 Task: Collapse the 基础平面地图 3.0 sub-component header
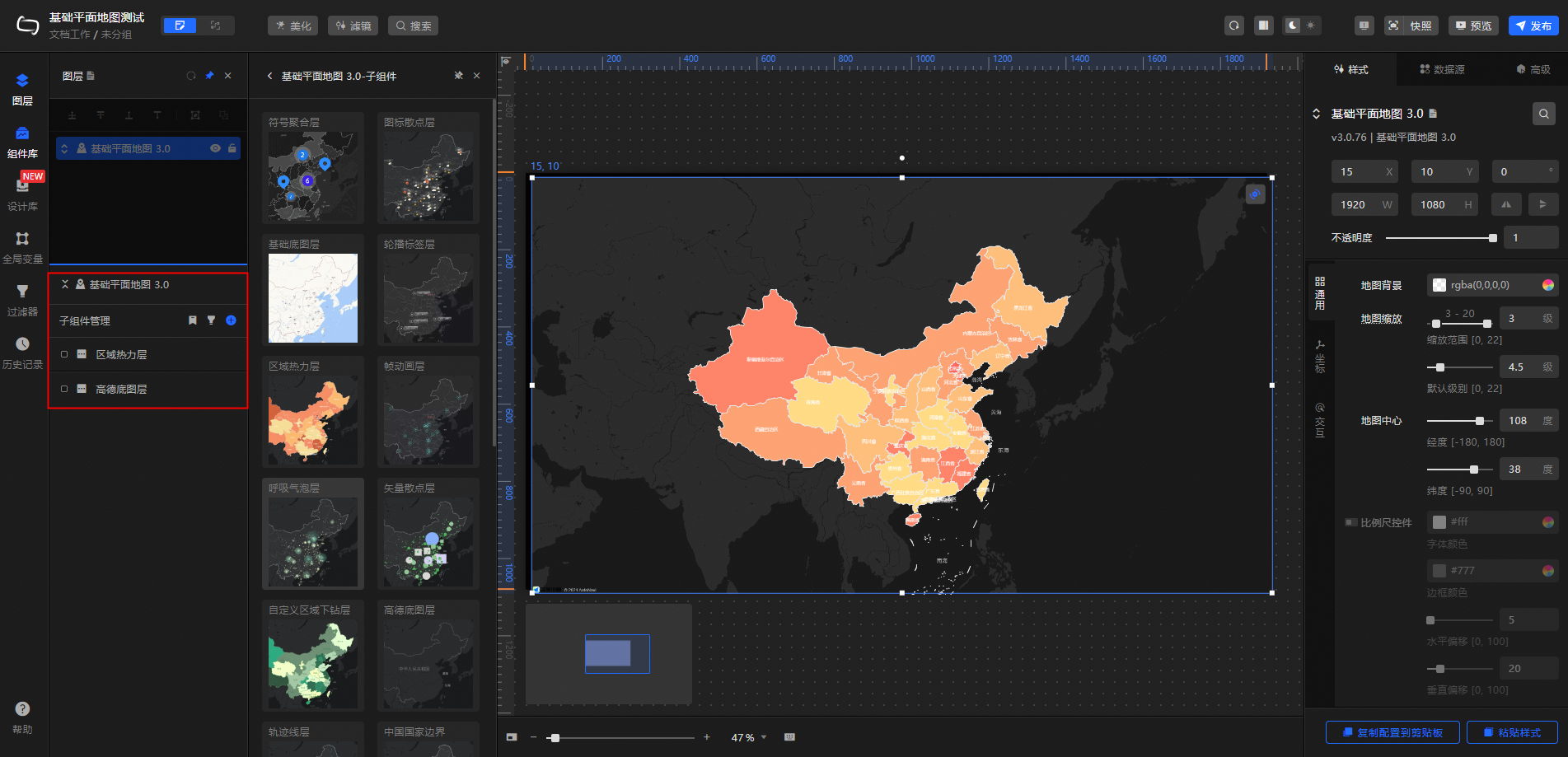[65, 284]
